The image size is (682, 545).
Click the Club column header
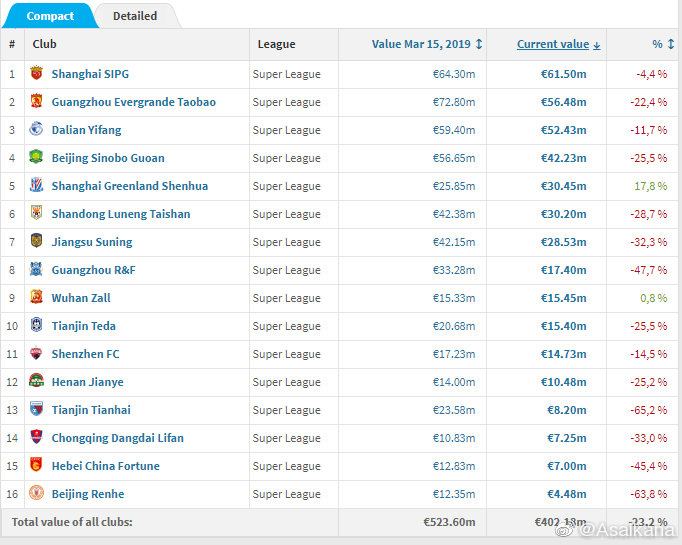tap(44, 44)
